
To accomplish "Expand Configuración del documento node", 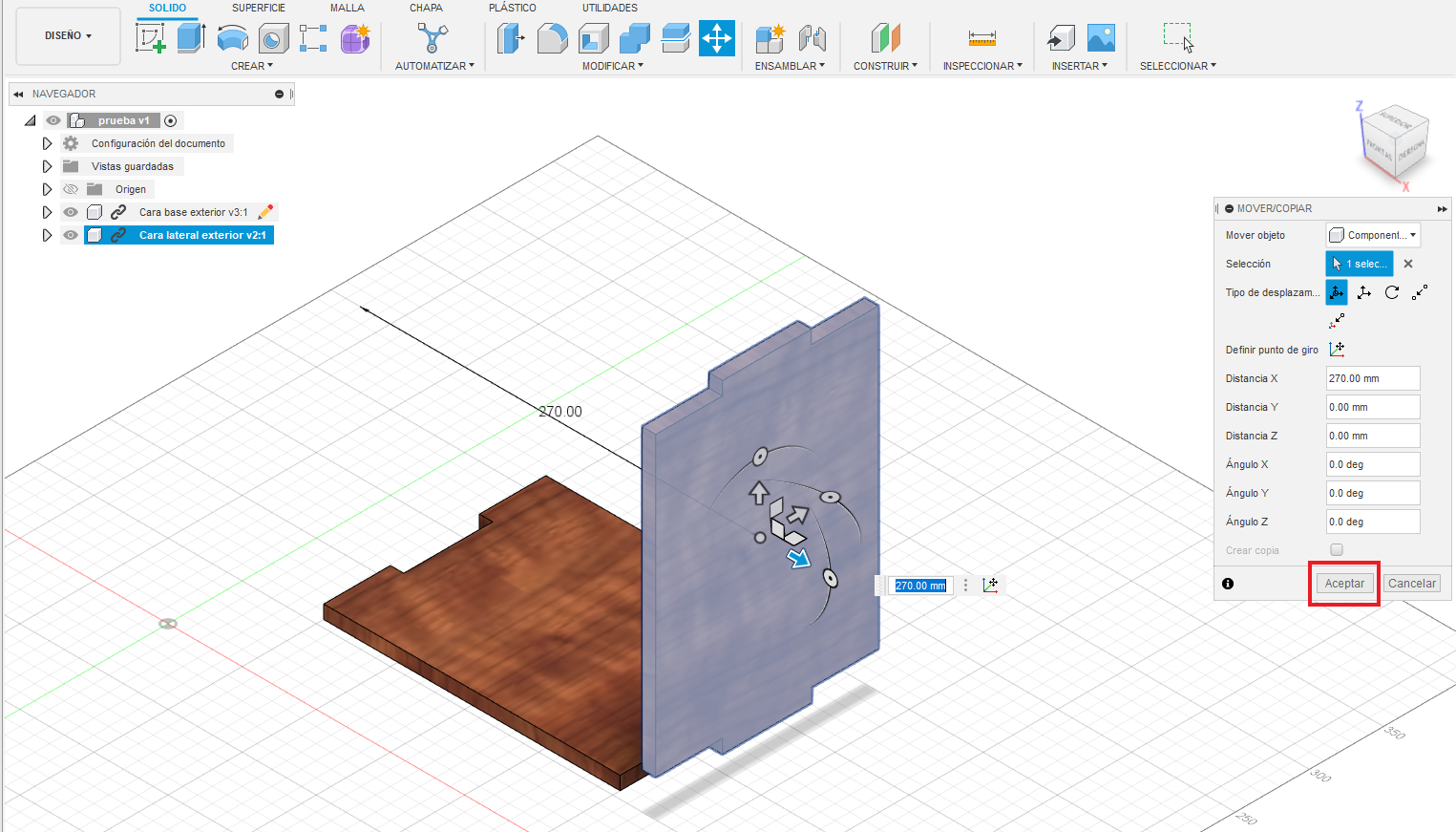I will tap(47, 143).
